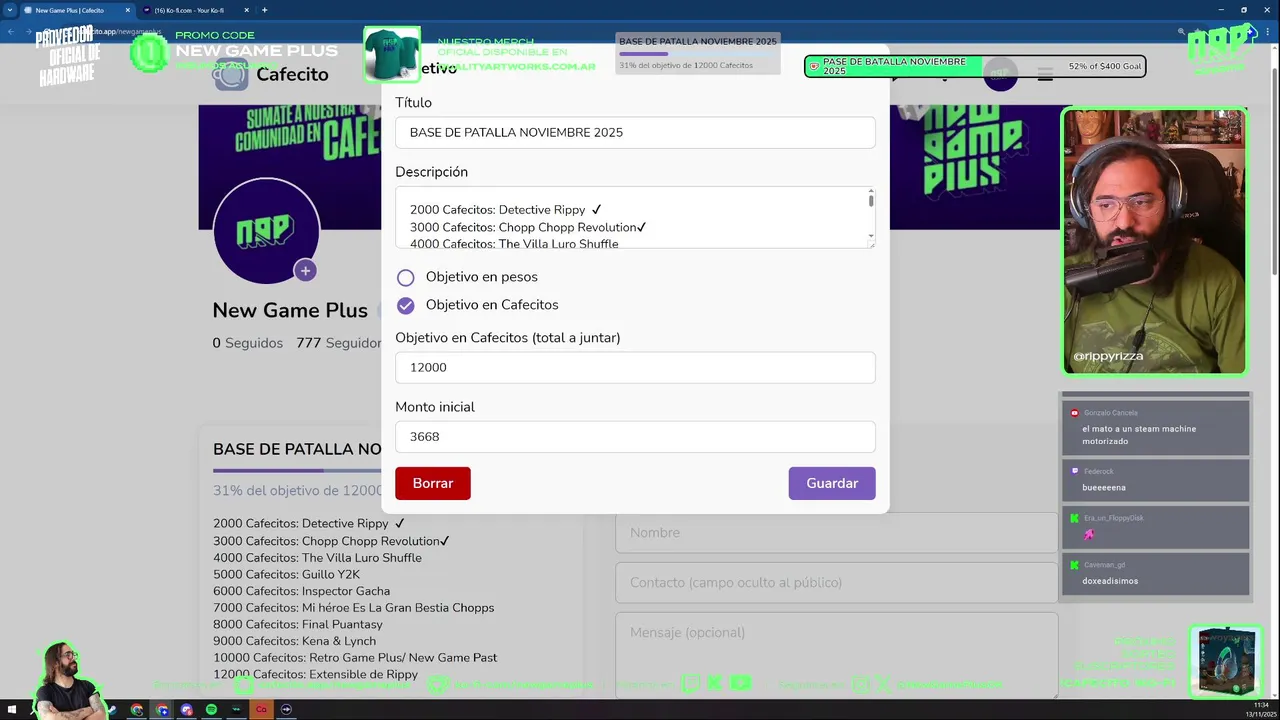
Task: Click '7000 Cafecitos: Mi héroe Es La Gran Bestia Chopps'
Action: coord(353,608)
